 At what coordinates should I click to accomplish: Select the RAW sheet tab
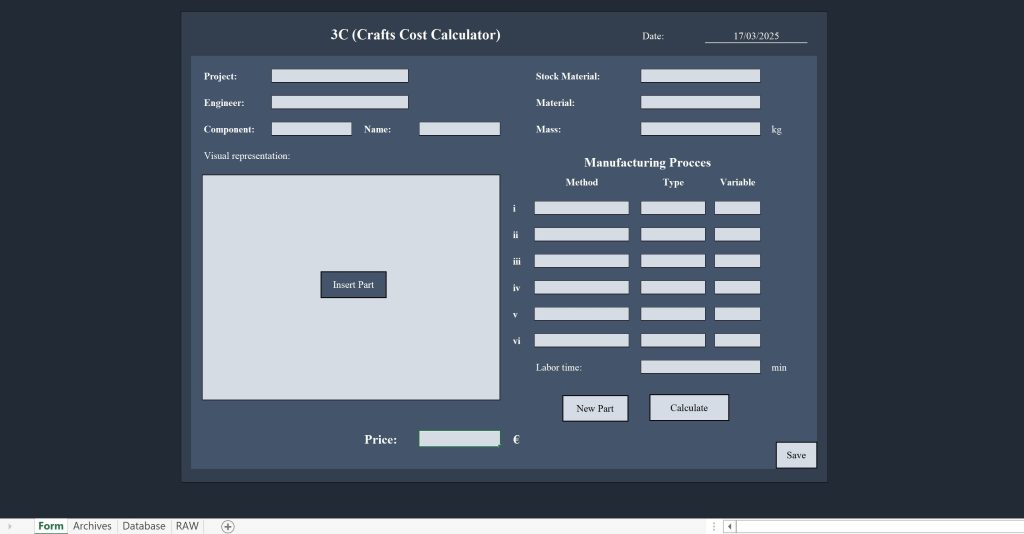click(x=187, y=526)
